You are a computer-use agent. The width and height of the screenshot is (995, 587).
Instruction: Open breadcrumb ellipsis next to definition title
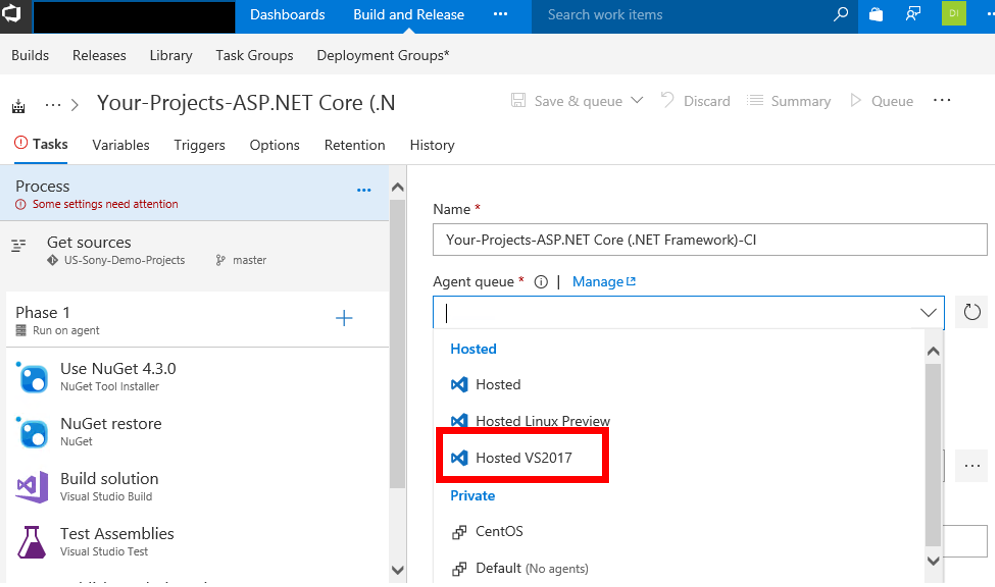tap(53, 105)
